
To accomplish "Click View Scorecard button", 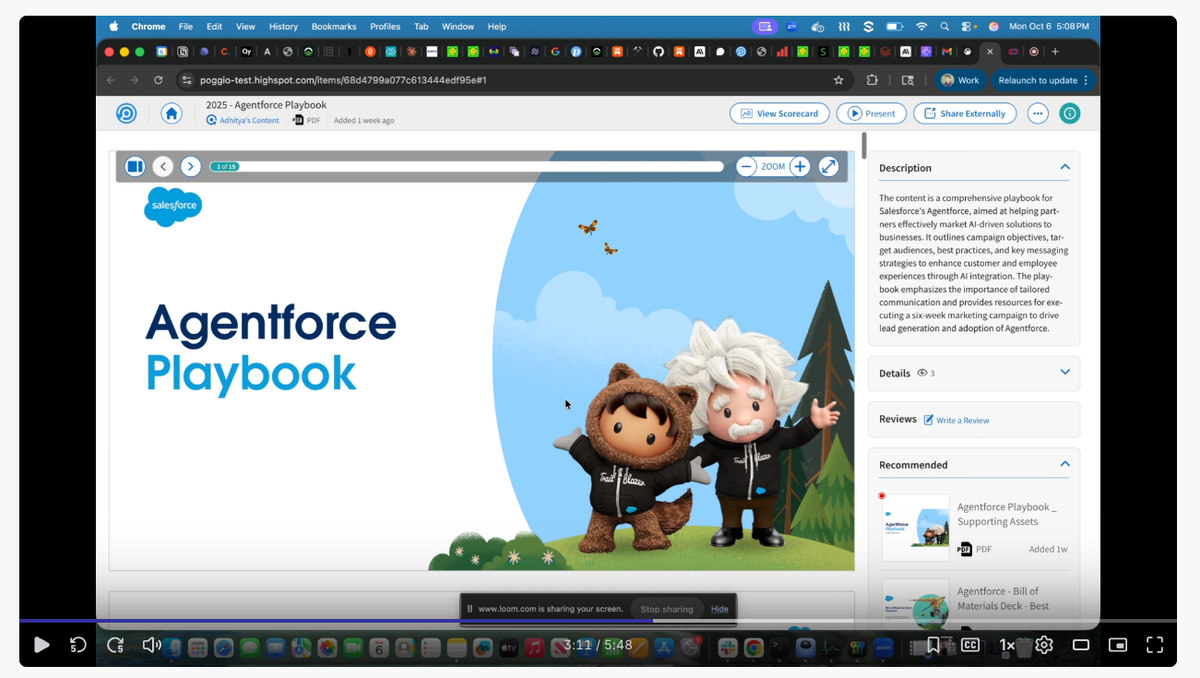I will 779,113.
